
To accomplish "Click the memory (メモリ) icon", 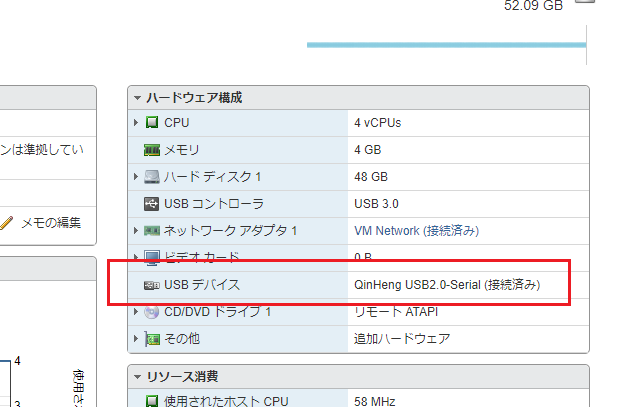I will [152, 150].
